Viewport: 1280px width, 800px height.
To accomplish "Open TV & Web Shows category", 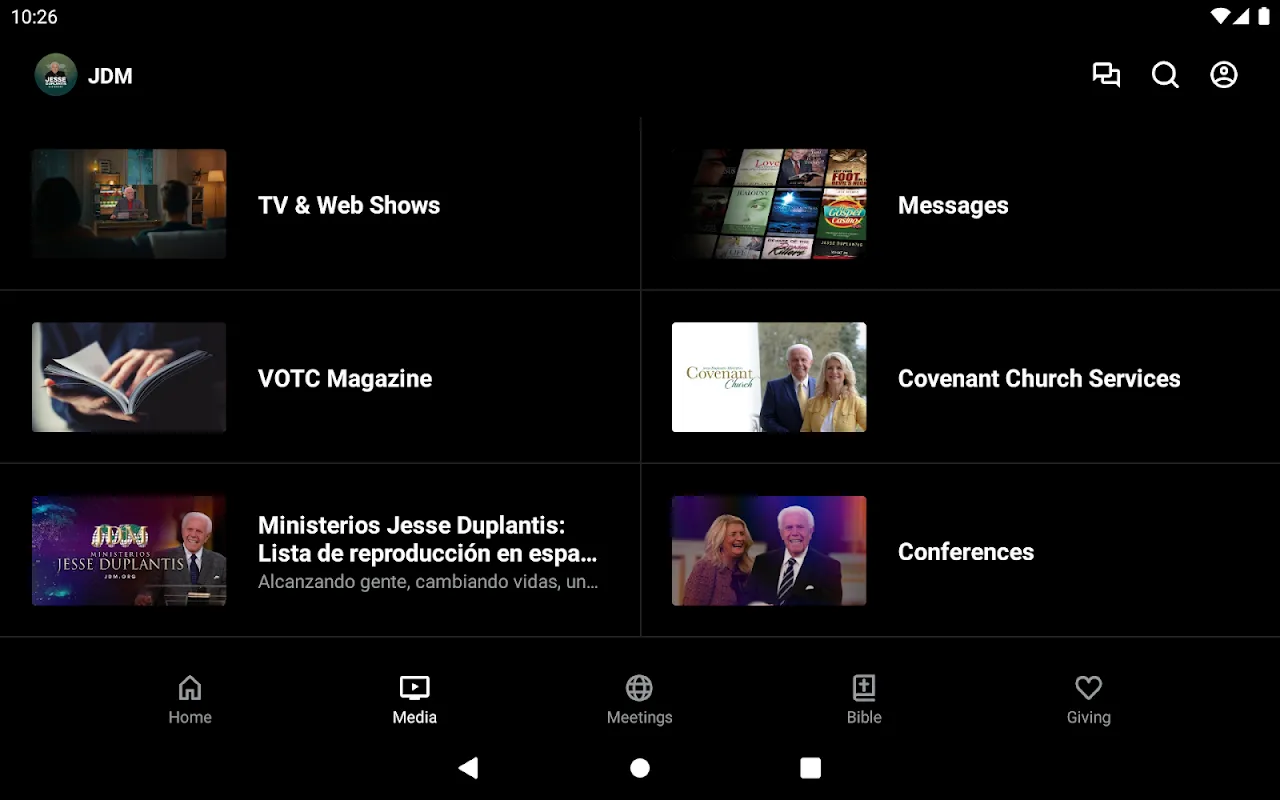I will coord(349,205).
